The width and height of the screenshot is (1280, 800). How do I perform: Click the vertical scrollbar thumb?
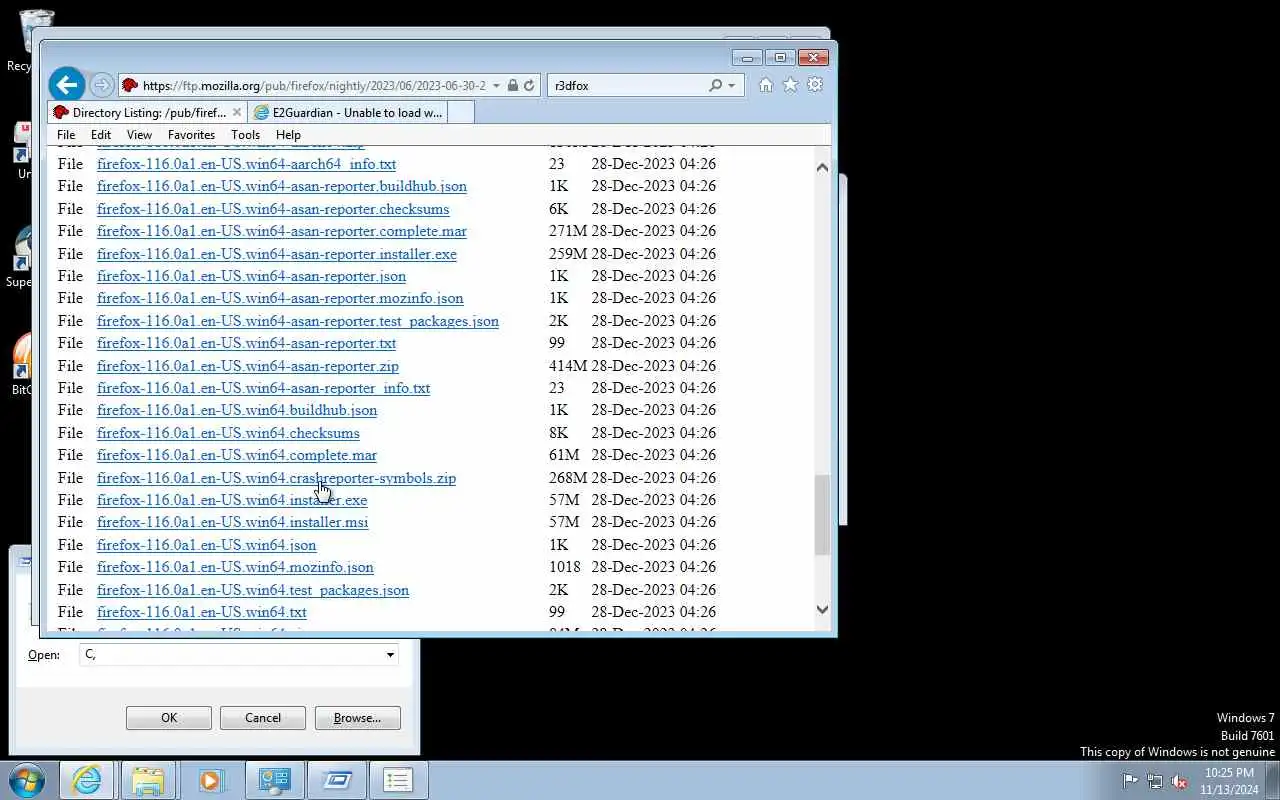tap(822, 515)
